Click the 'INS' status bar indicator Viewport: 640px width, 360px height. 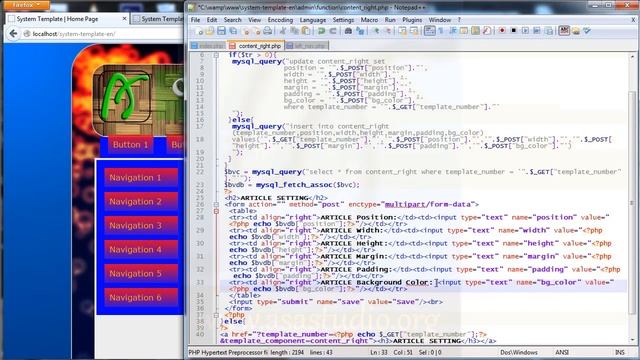(x=620, y=352)
